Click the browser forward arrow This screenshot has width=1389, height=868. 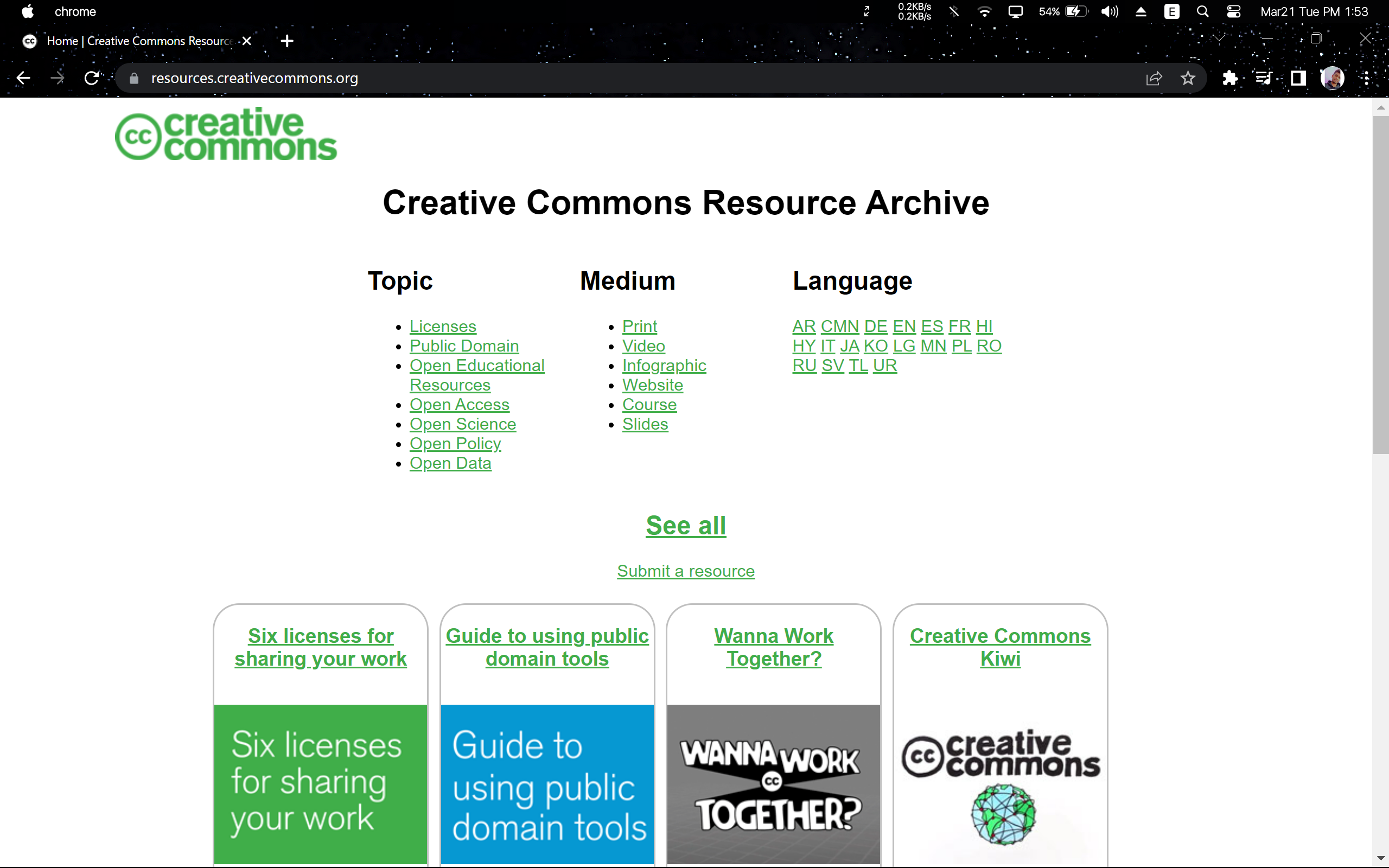pos(57,78)
